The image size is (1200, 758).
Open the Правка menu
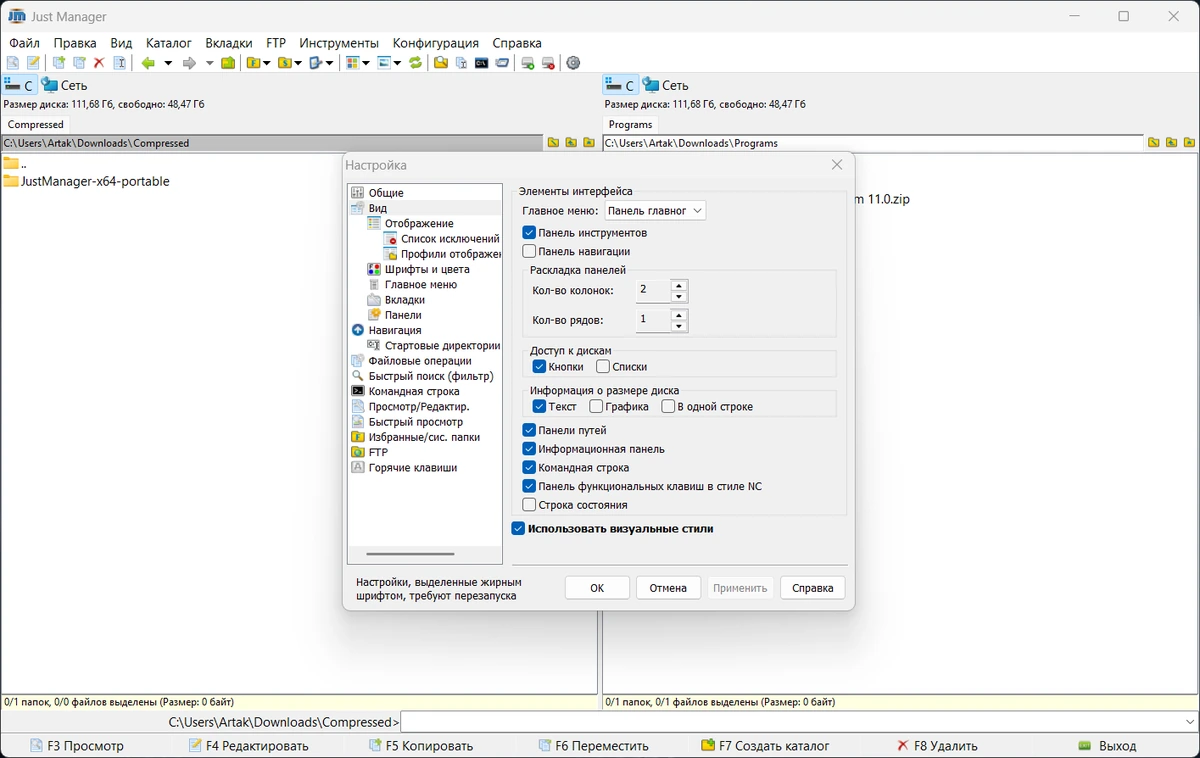click(75, 43)
